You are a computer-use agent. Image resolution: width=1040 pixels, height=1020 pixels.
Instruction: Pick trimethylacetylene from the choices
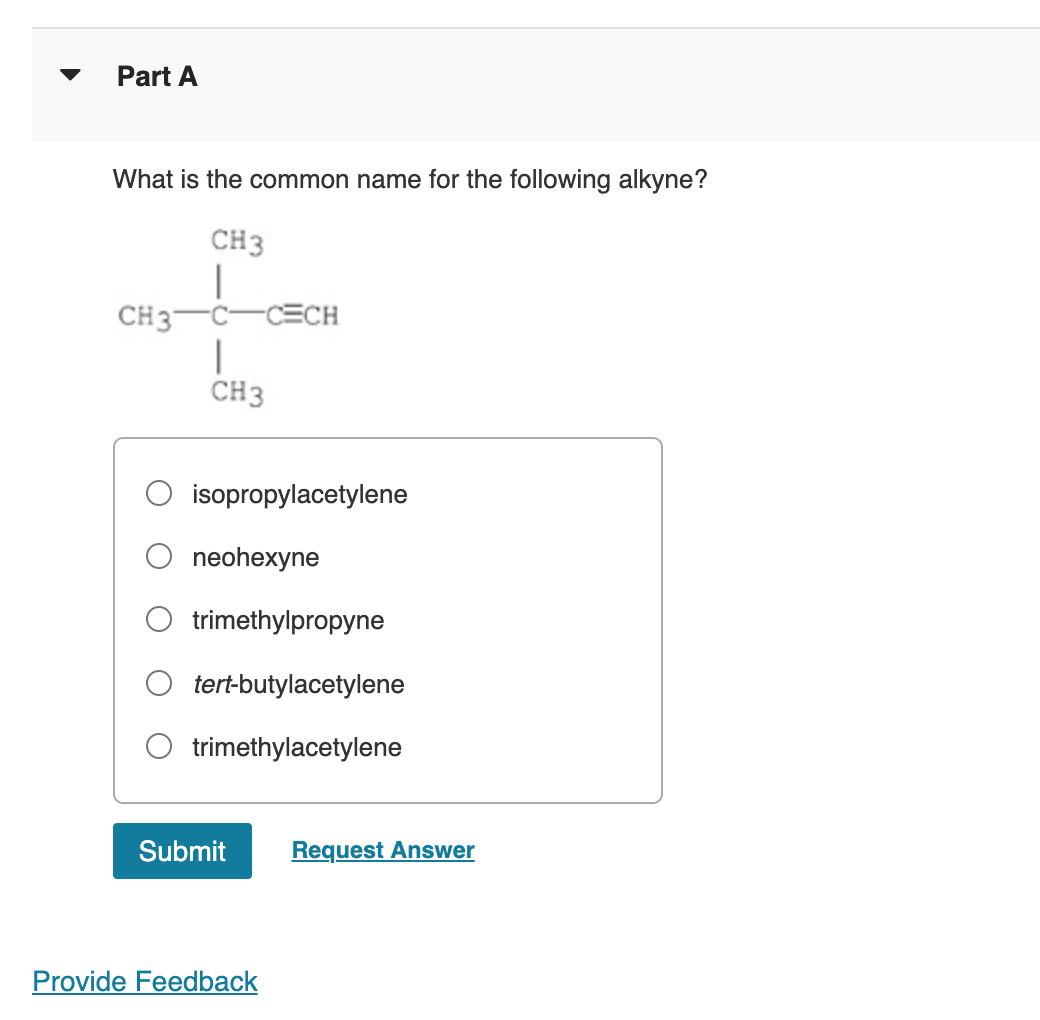pyautogui.click(x=159, y=746)
